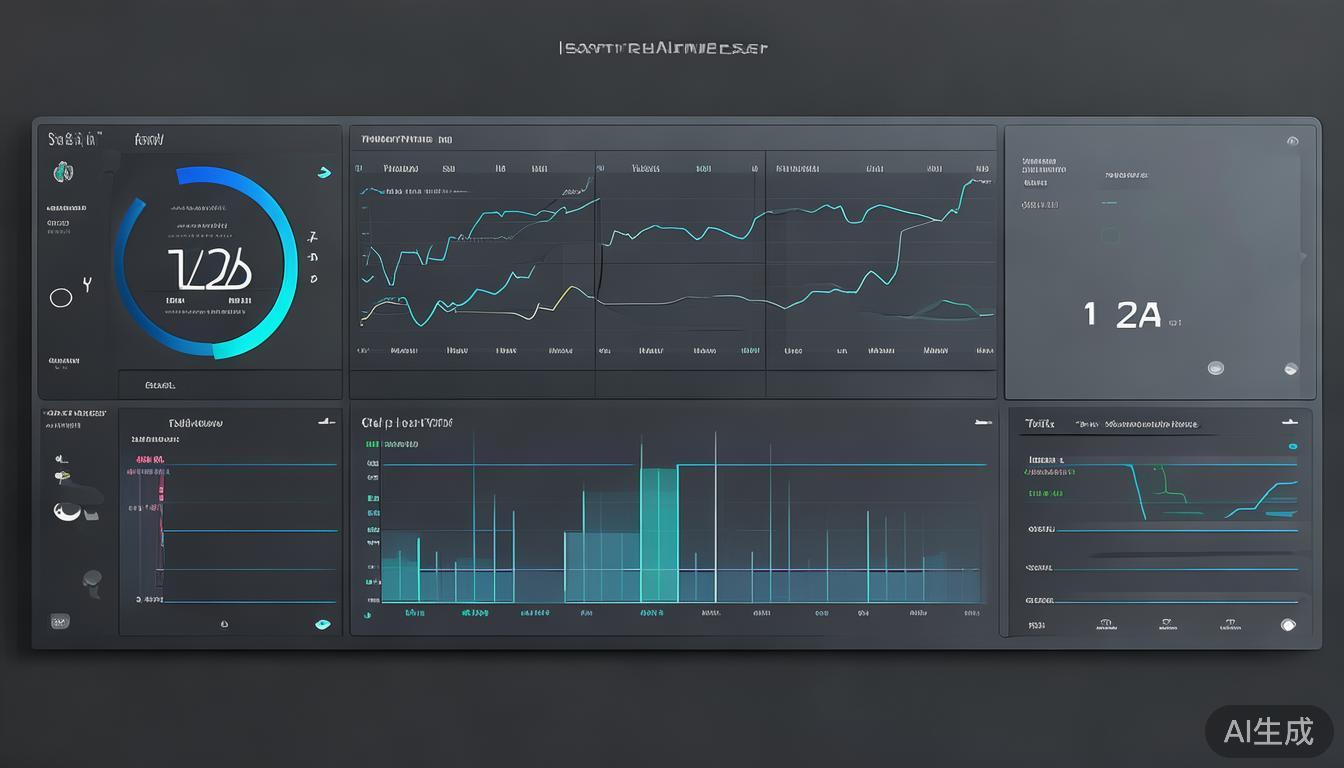Switch to the second tab in top-left panel
Screen dimensions: 1344x768
pos(149,140)
